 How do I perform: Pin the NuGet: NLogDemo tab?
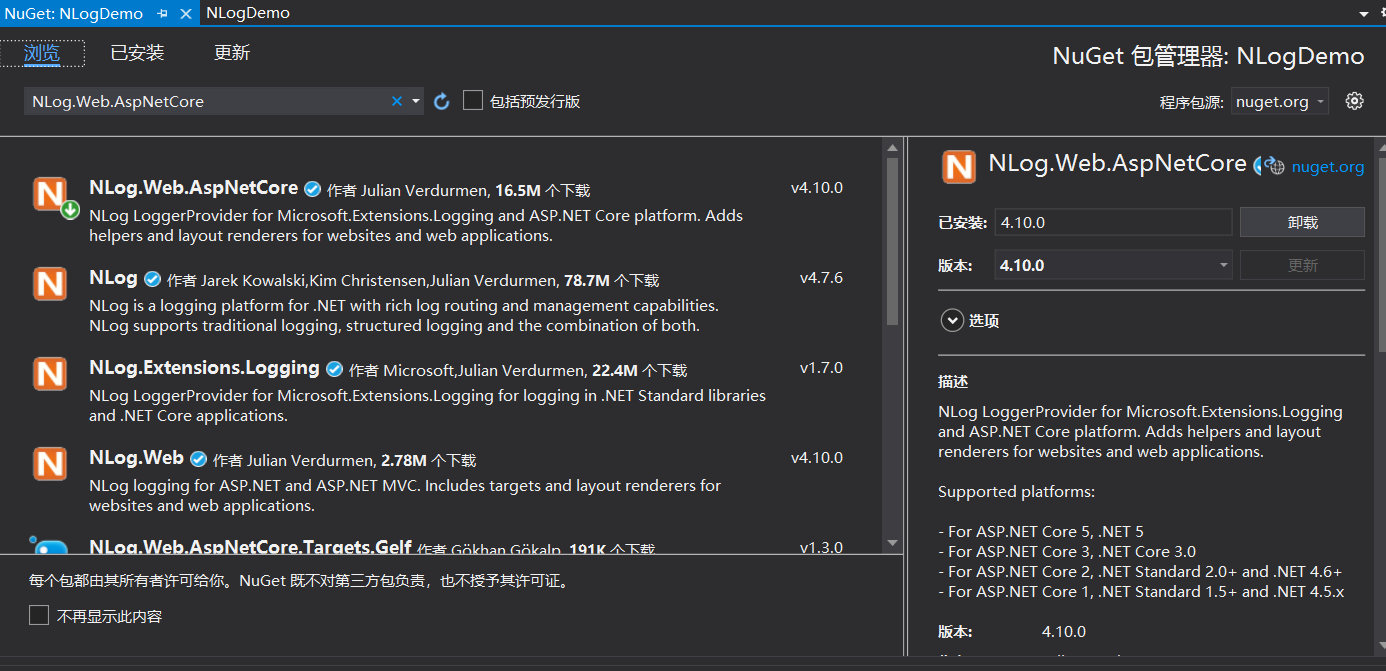[163, 13]
